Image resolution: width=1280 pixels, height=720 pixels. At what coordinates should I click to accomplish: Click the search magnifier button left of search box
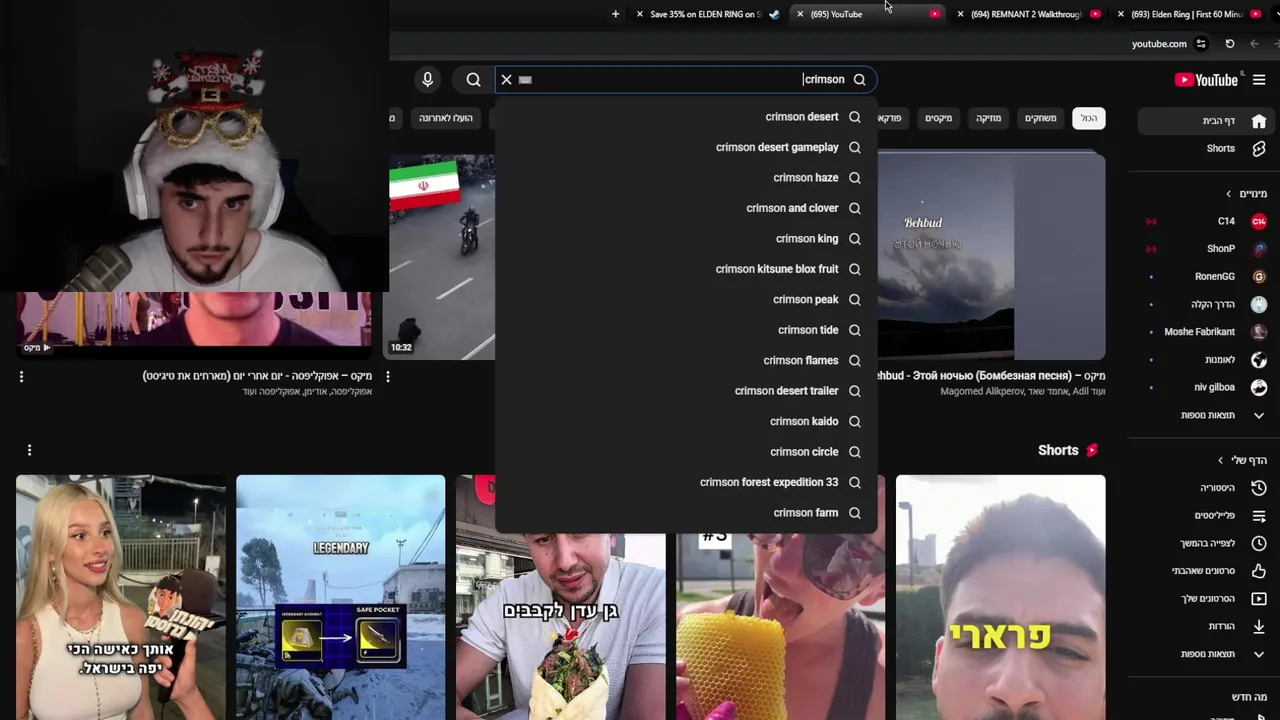(x=473, y=79)
